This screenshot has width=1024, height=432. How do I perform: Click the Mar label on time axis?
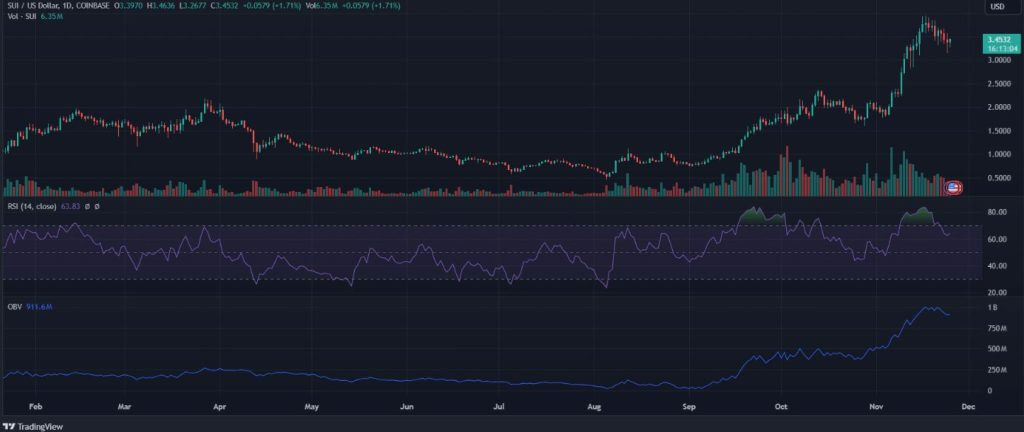pos(124,407)
